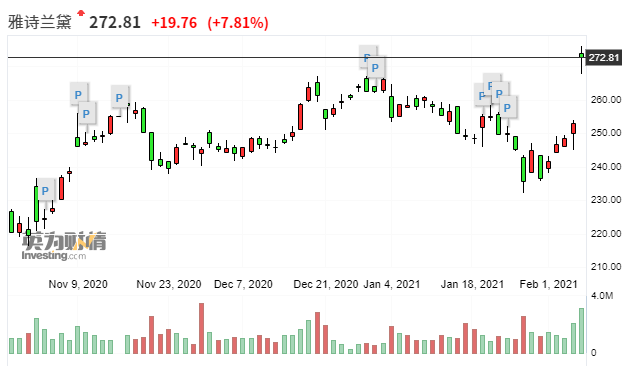Viewport: 634px width, 373px height.
Task: Click the 272.81 price in the header
Action: coord(115,23)
